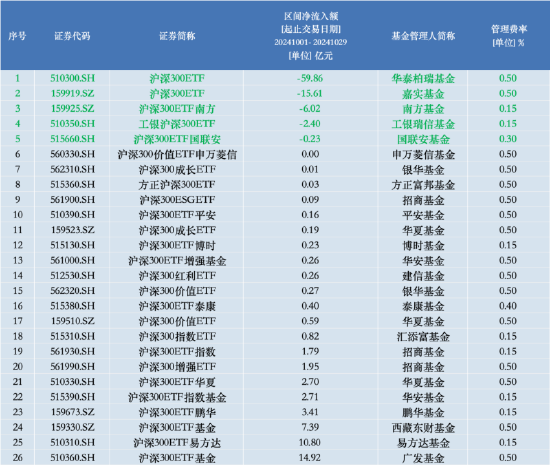Click the 沪深300ETF博时 name cell
The image size is (550, 465).
coord(177,245)
